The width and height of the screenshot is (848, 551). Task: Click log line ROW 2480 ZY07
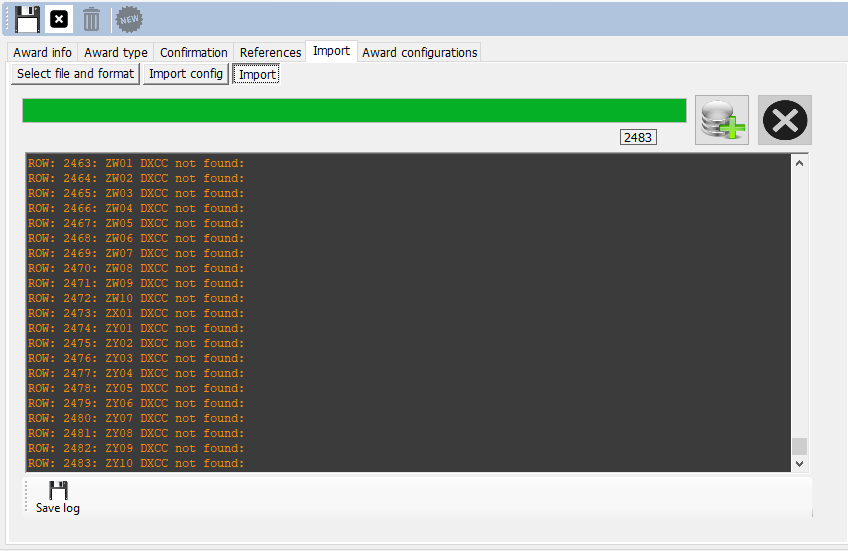tap(136, 419)
